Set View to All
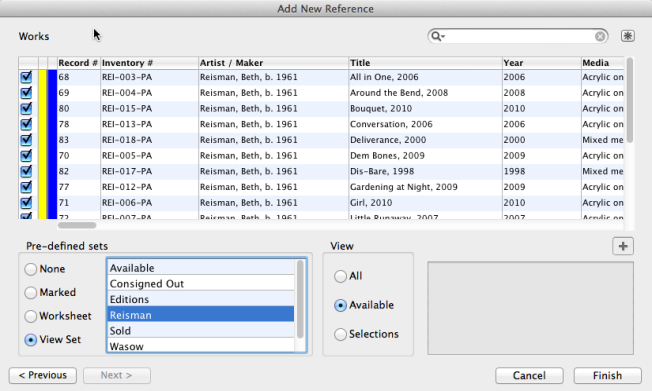This screenshot has height=391, width=652. pos(340,276)
